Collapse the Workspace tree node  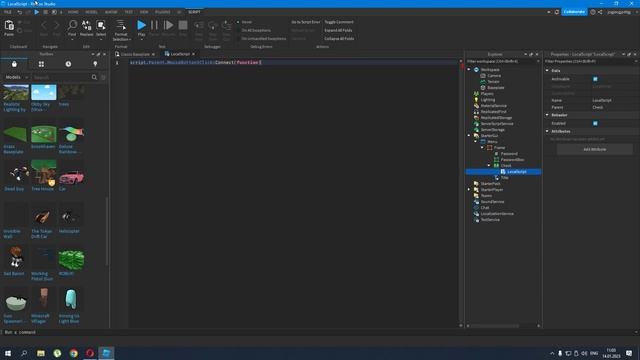pos(469,70)
